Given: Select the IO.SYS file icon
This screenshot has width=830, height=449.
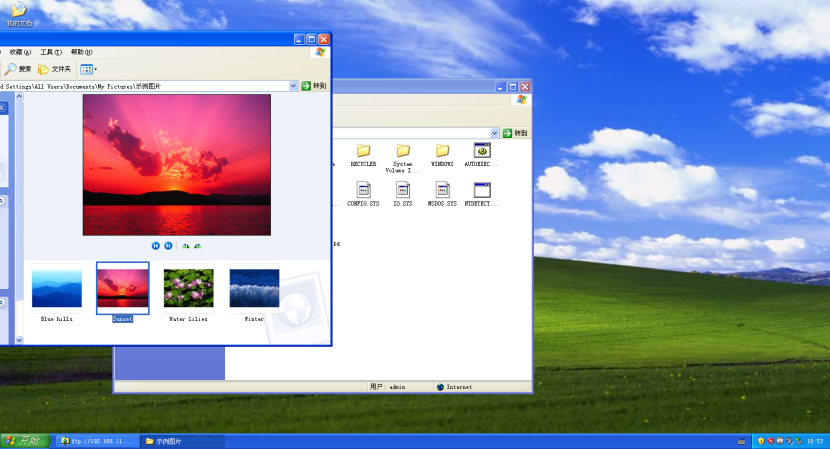Looking at the screenshot, I should [402, 194].
